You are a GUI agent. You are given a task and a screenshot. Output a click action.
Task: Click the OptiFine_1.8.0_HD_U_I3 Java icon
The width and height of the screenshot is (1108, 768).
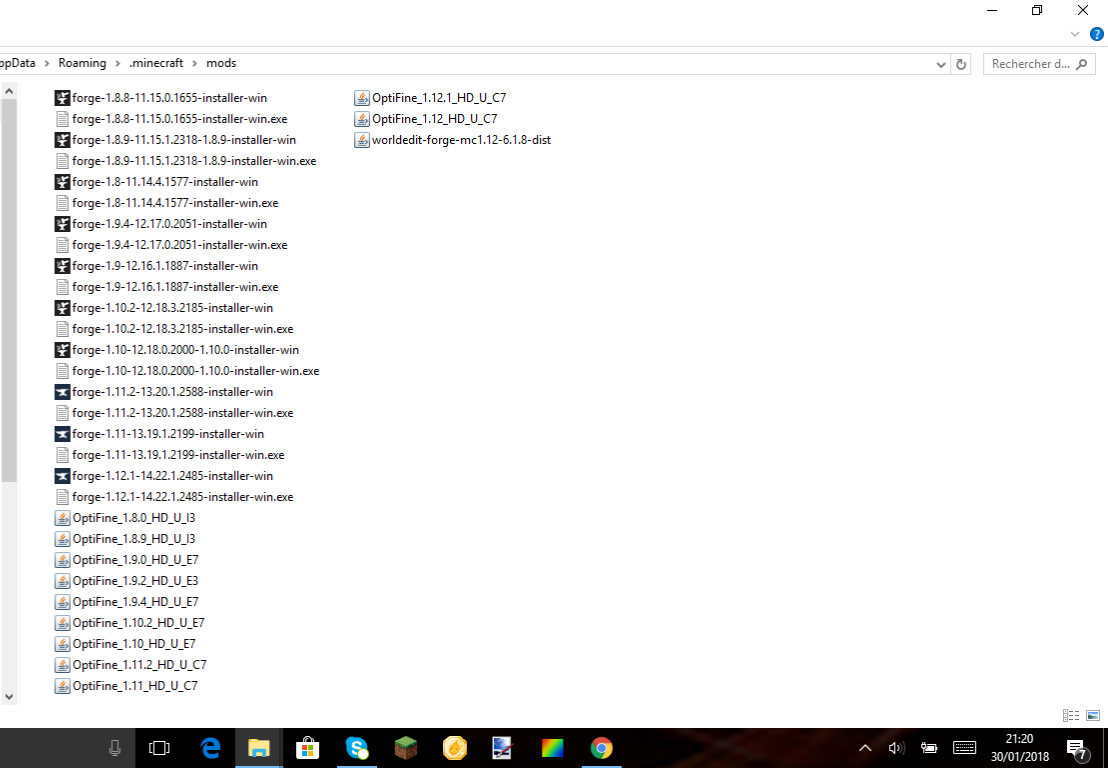pos(62,518)
